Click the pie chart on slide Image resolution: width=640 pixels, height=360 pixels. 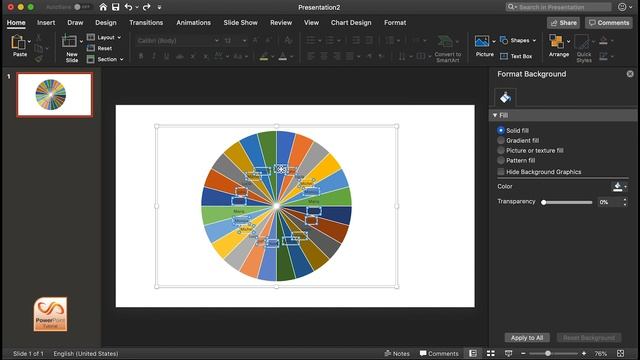pyautogui.click(x=276, y=206)
